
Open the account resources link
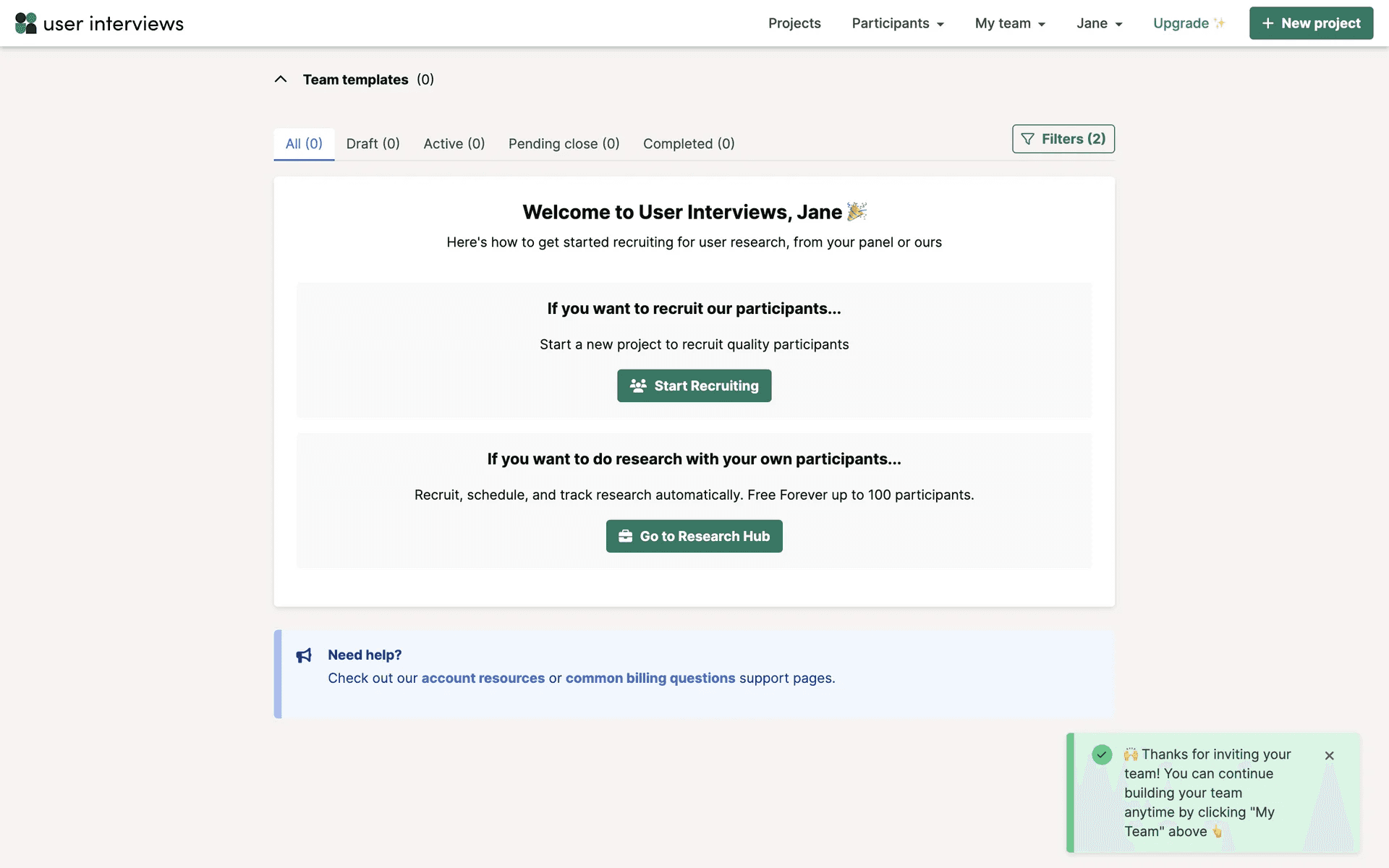click(x=483, y=678)
